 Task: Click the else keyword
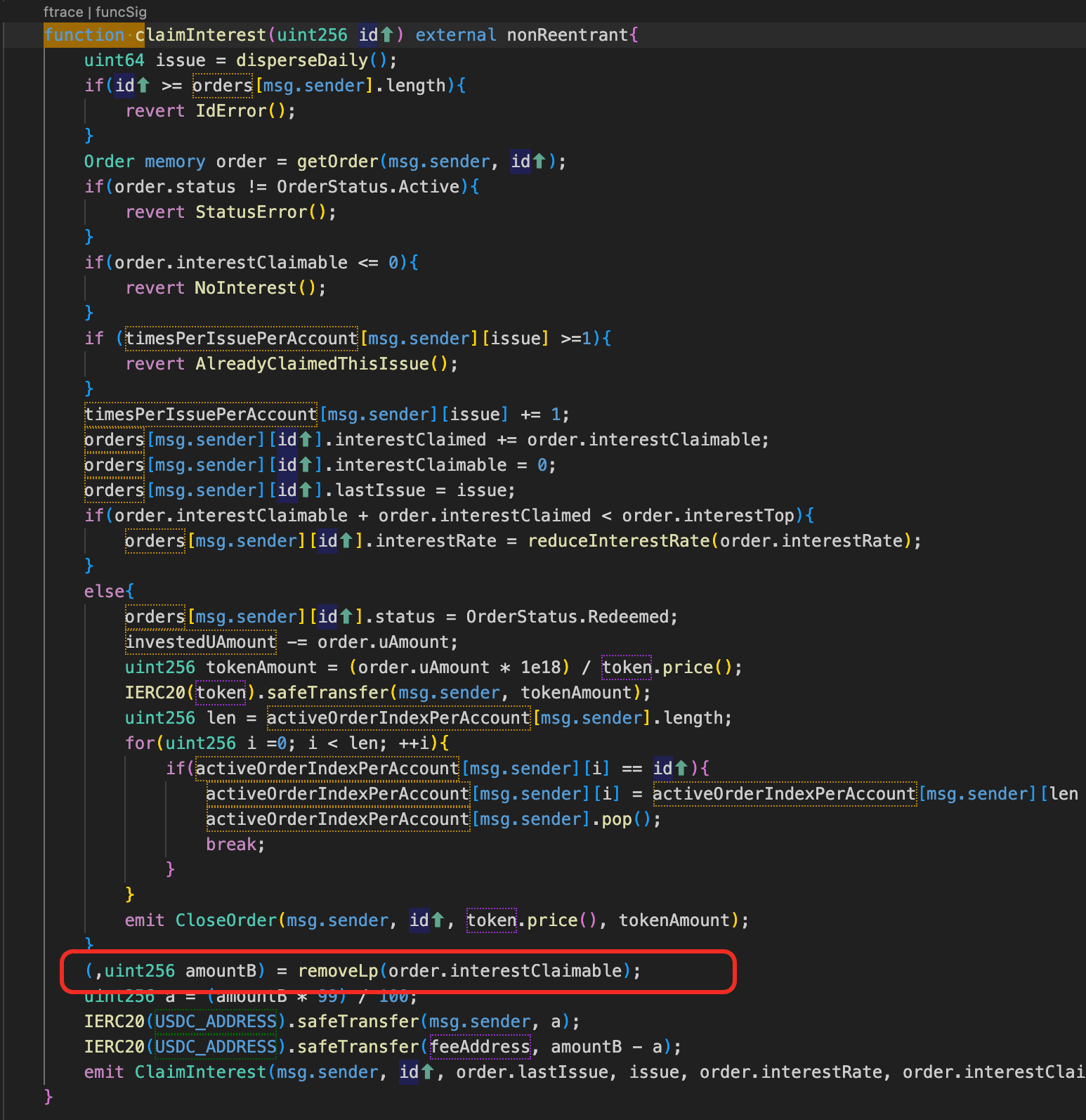104,592
